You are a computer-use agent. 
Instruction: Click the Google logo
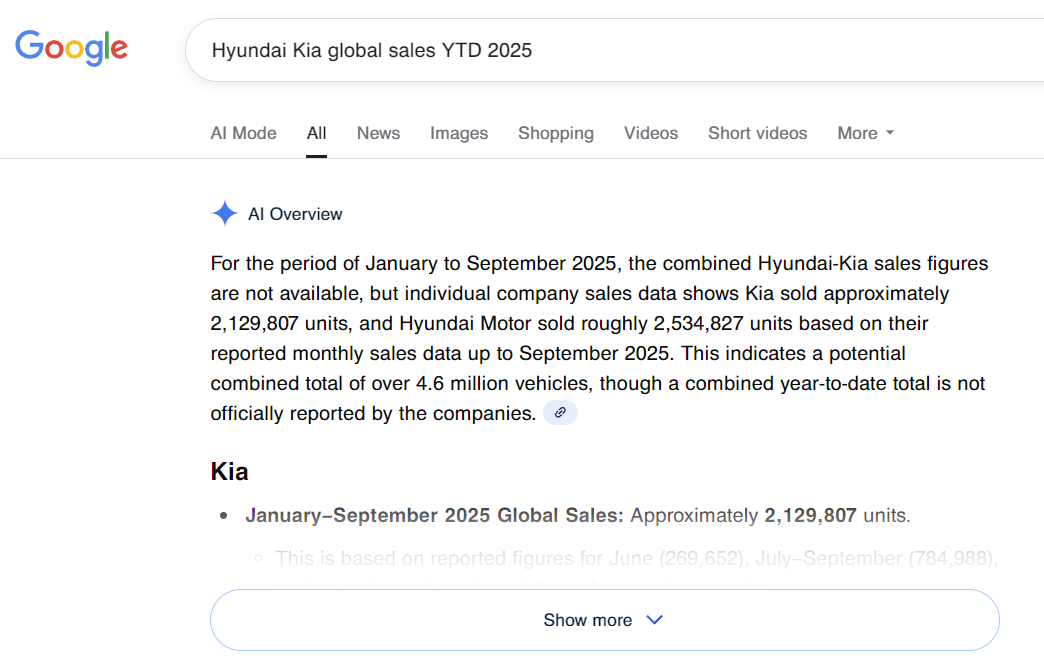pos(71,48)
